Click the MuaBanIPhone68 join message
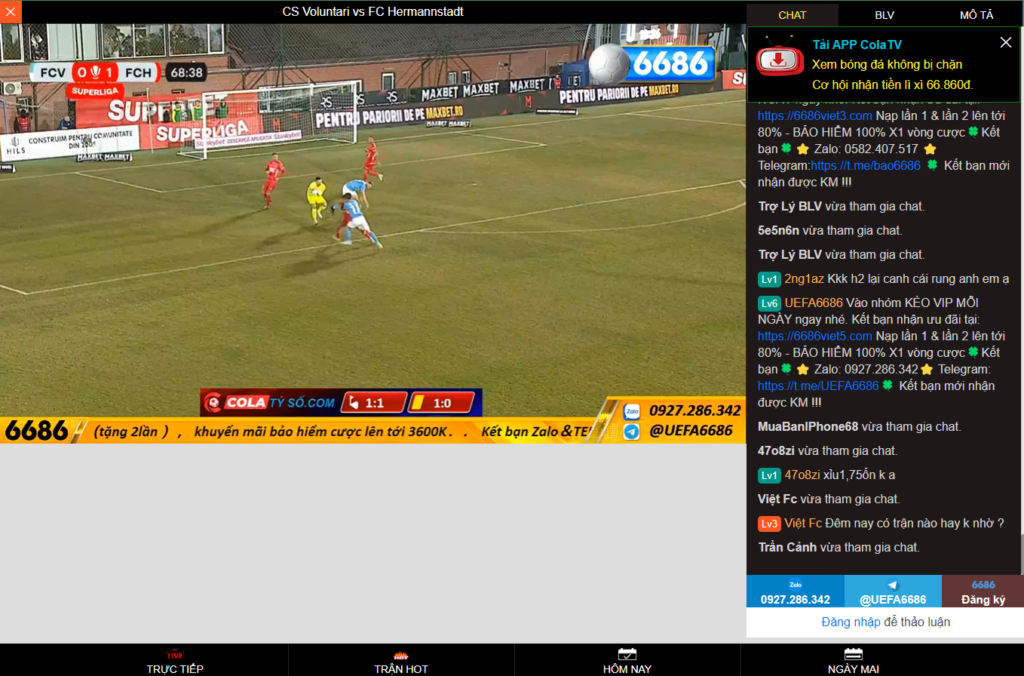Viewport: 1024px width, 676px height. tap(859, 427)
